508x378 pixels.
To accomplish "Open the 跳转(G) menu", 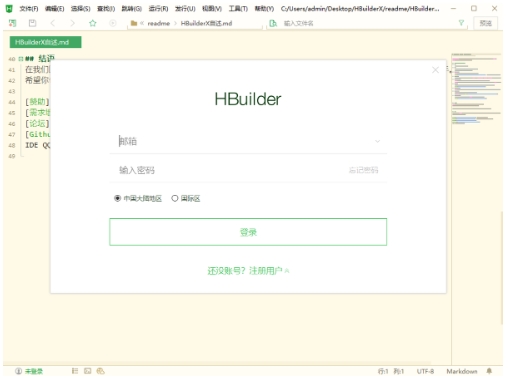I will click(x=132, y=9).
